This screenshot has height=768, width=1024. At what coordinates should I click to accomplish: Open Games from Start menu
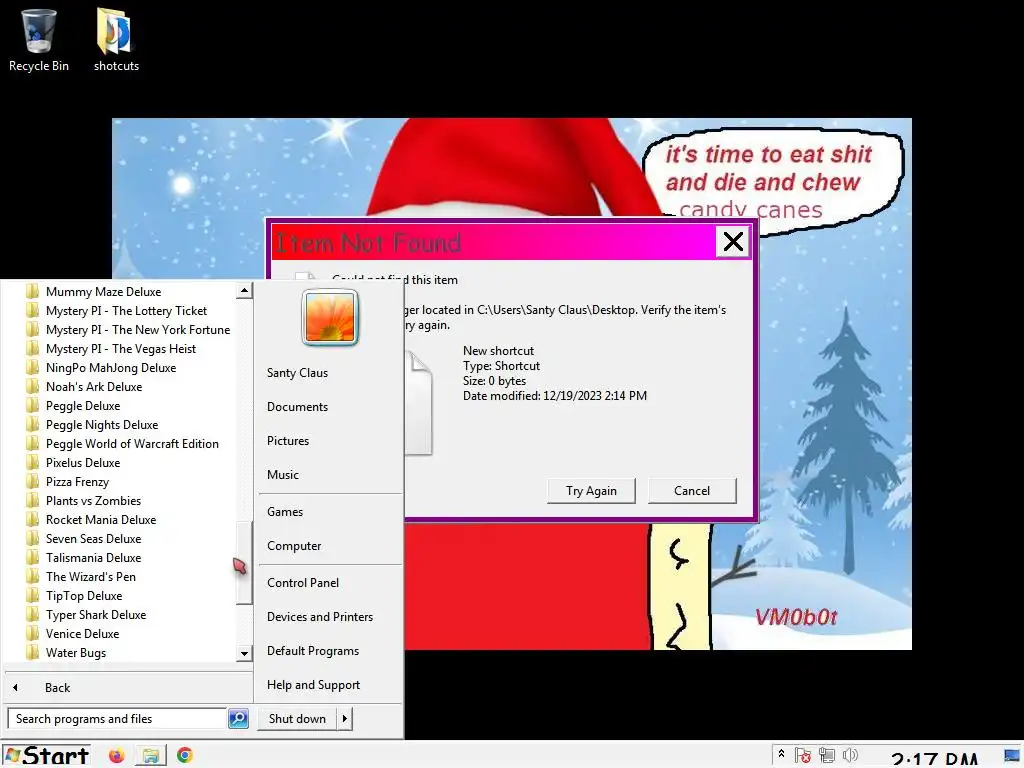pos(285,511)
